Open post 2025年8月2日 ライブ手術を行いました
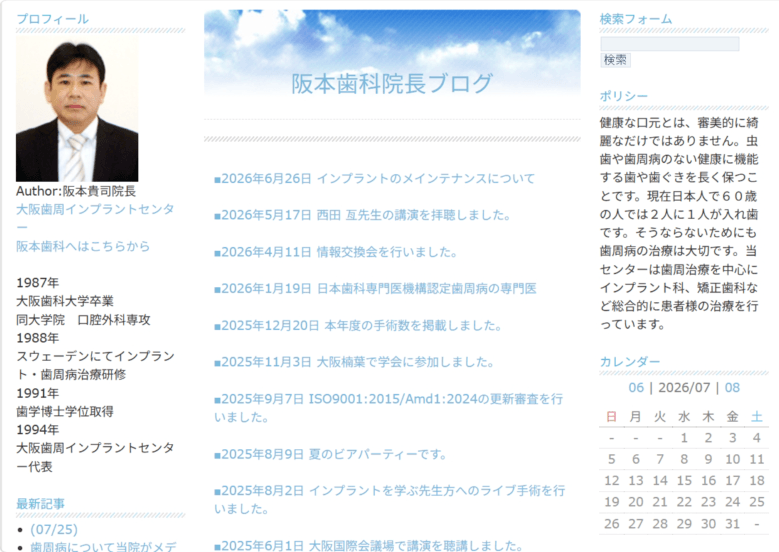 pos(390,499)
